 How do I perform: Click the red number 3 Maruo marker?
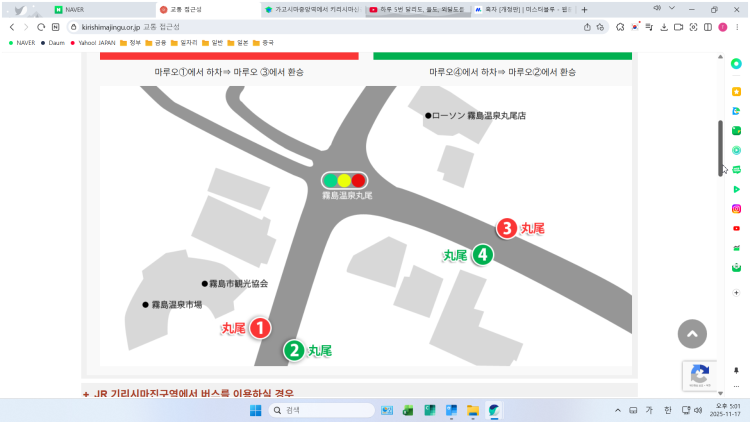508,228
